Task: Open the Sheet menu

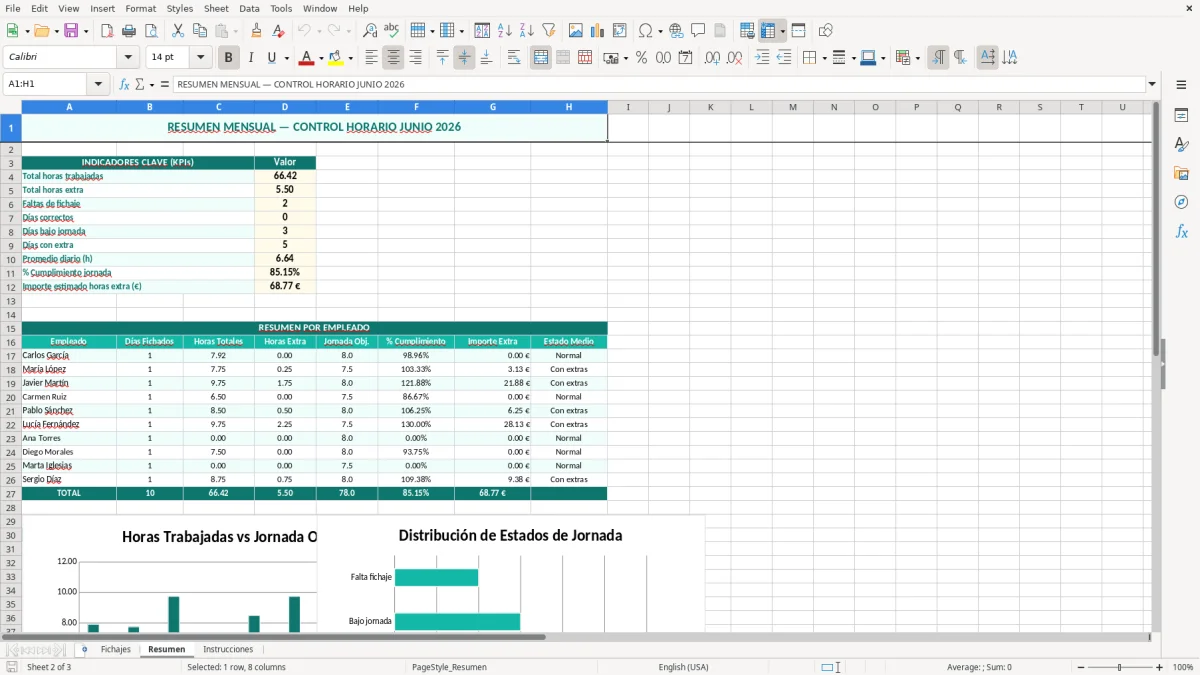Action: (x=216, y=8)
